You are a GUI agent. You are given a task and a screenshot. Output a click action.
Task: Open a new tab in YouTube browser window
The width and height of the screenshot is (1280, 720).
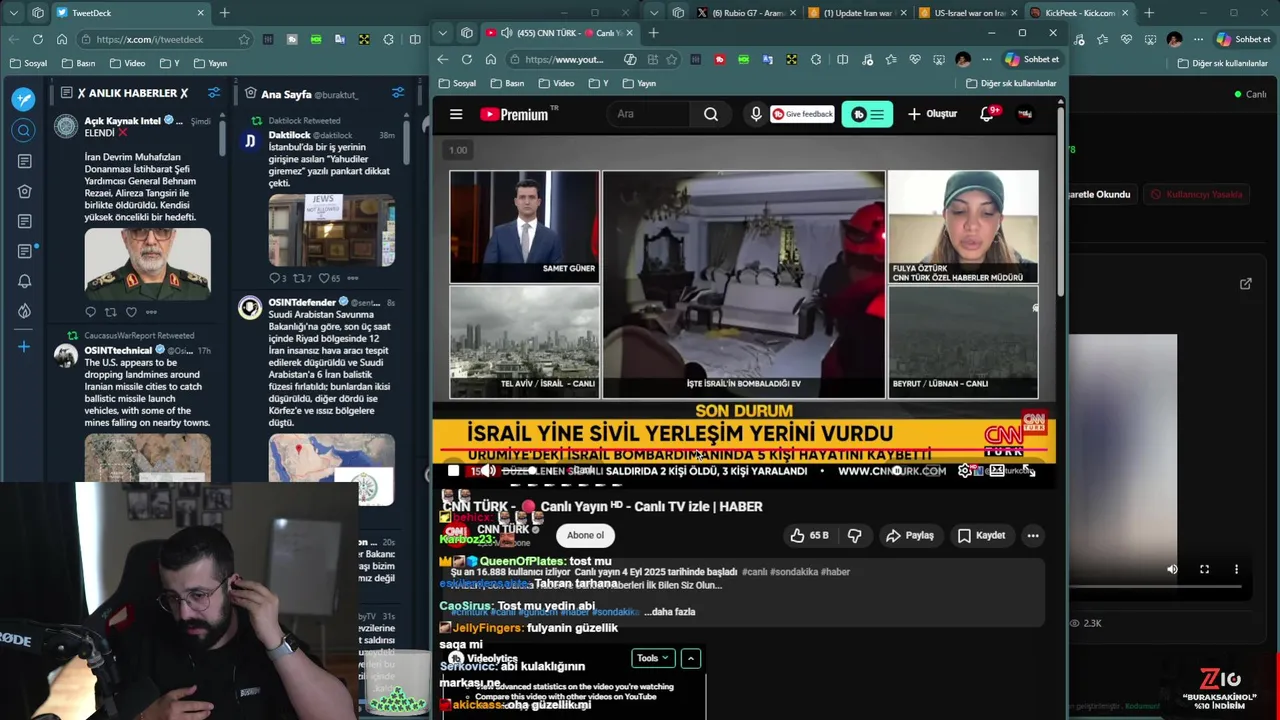[653, 33]
